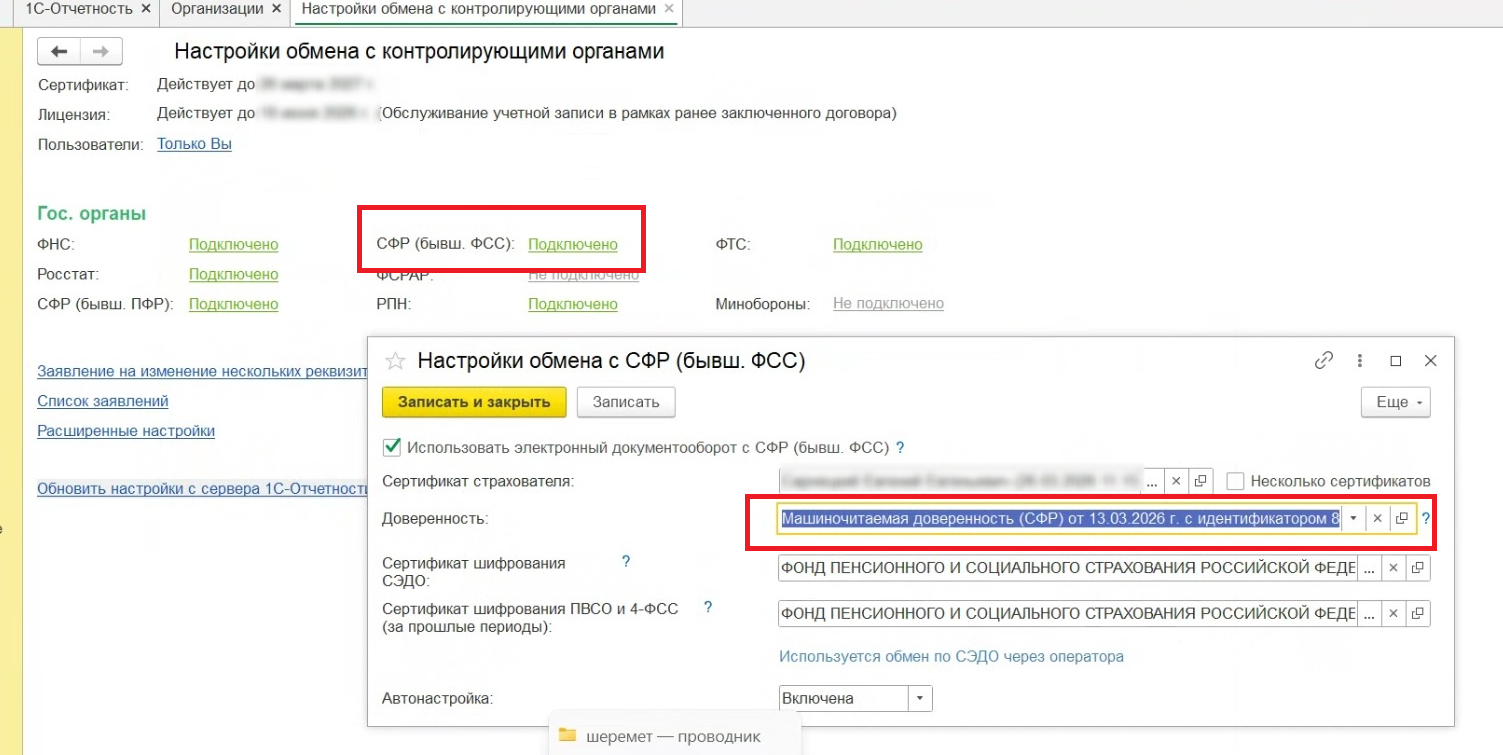Show help for Сертификат шифрования ПВСО и 4-ФСС
The image size is (1503, 755).
[x=707, y=607]
